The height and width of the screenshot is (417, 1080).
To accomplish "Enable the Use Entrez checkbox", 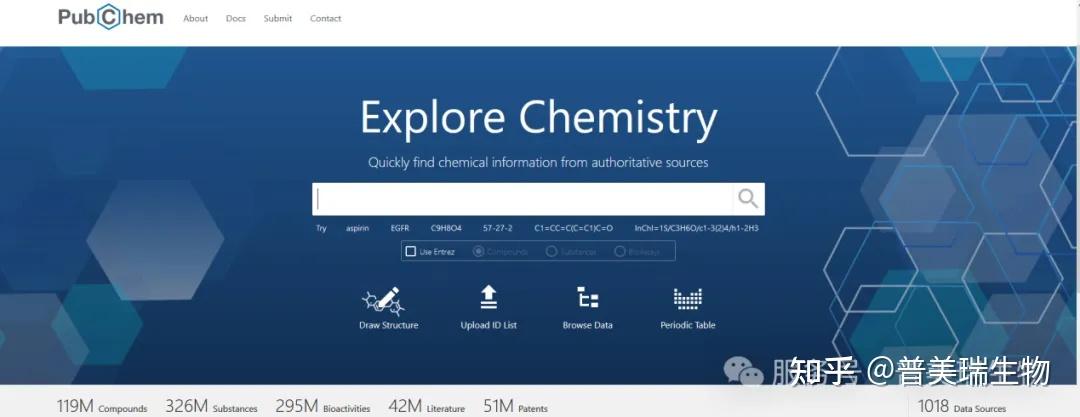I will click(411, 252).
